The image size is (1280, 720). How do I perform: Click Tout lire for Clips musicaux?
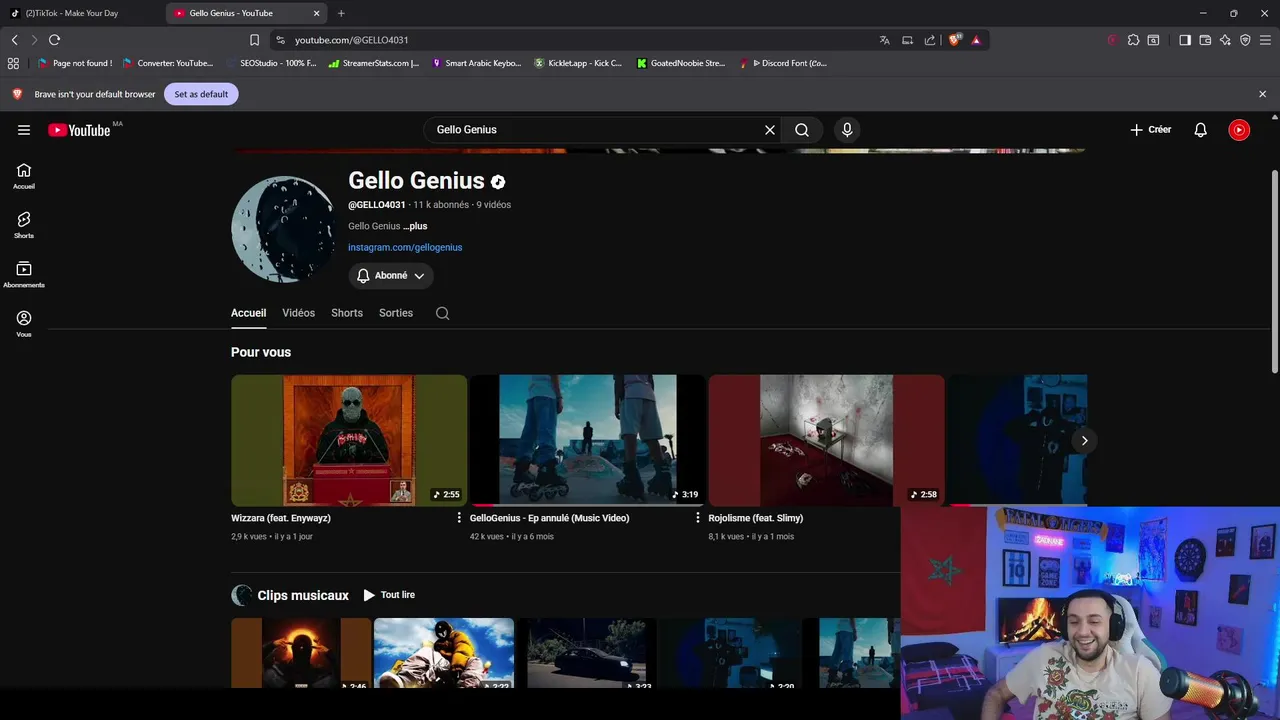pyautogui.click(x=389, y=595)
